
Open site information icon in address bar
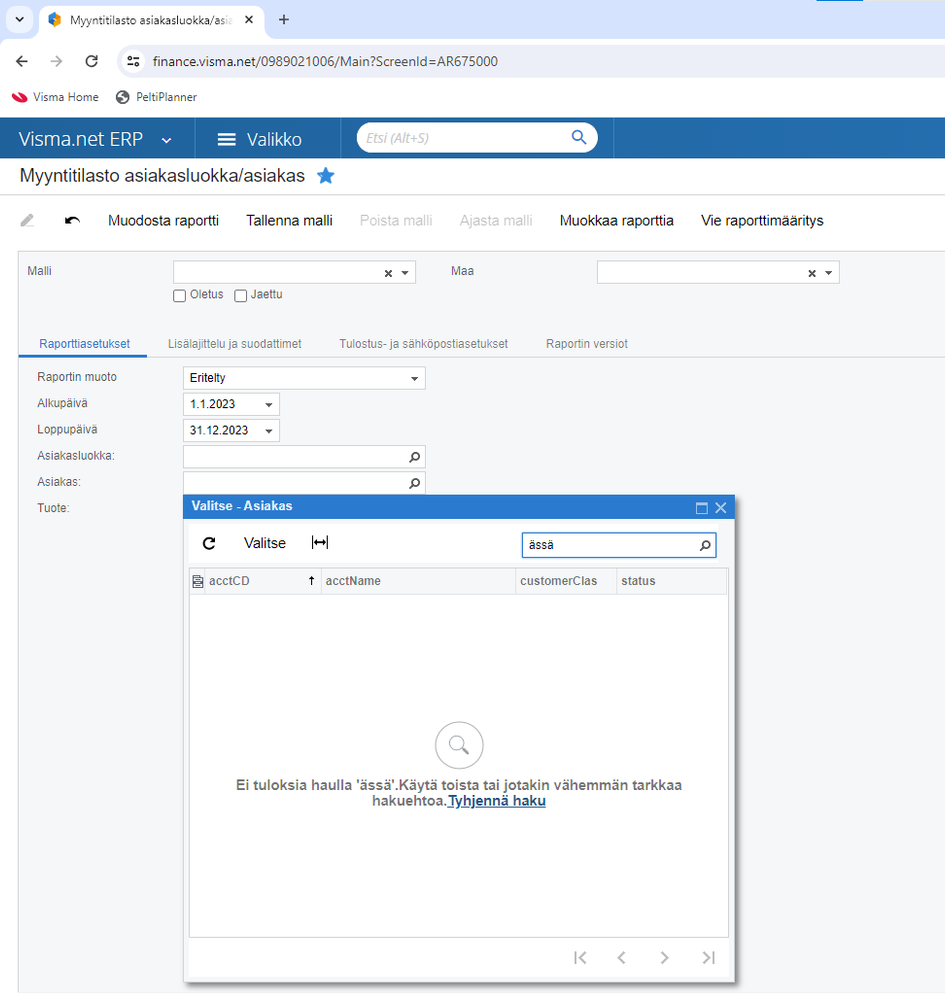pyautogui.click(x=133, y=61)
